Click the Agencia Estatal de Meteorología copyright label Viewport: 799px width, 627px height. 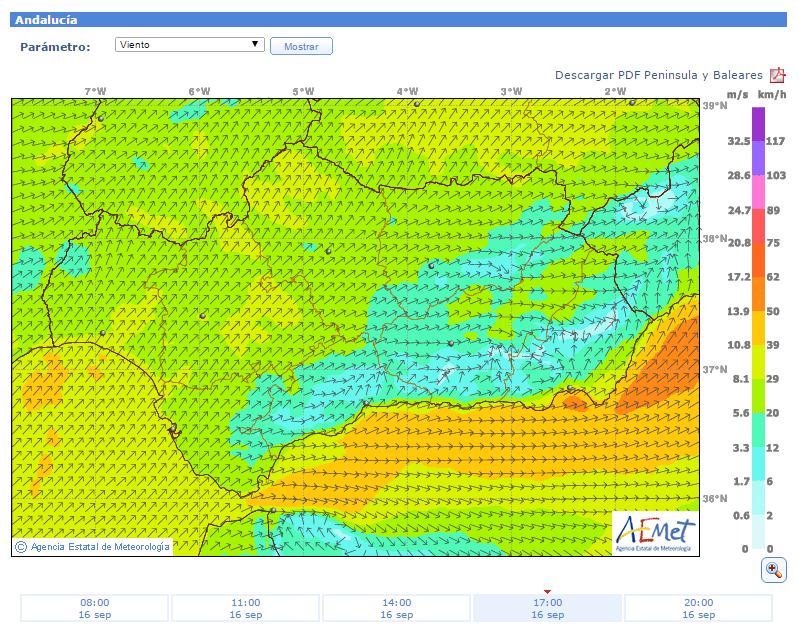click(92, 546)
